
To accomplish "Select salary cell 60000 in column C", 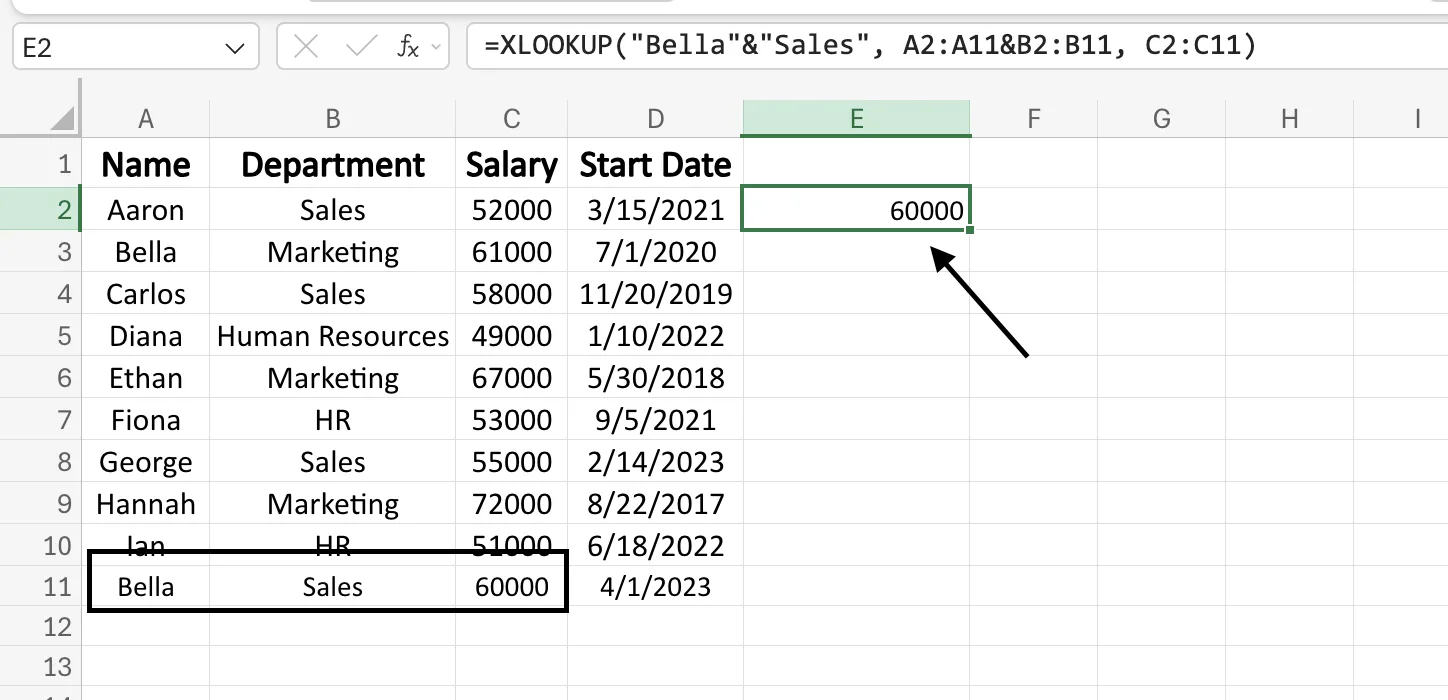I will [512, 586].
